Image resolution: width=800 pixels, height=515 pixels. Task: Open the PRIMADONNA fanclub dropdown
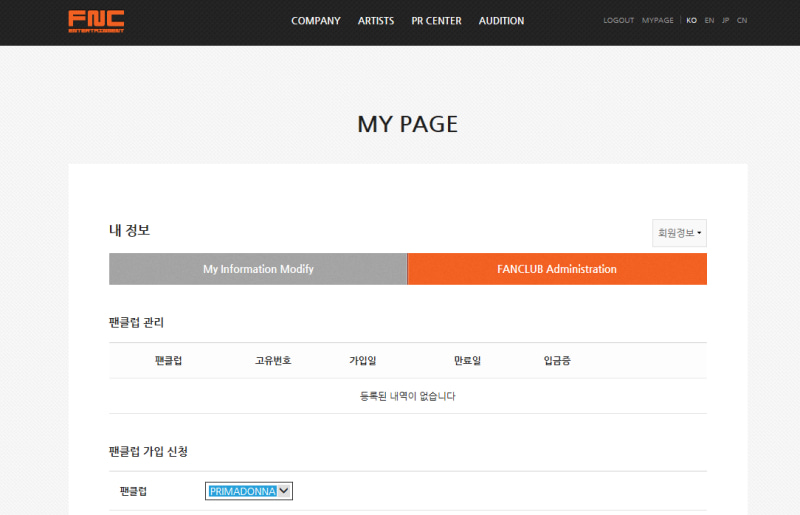(x=249, y=491)
